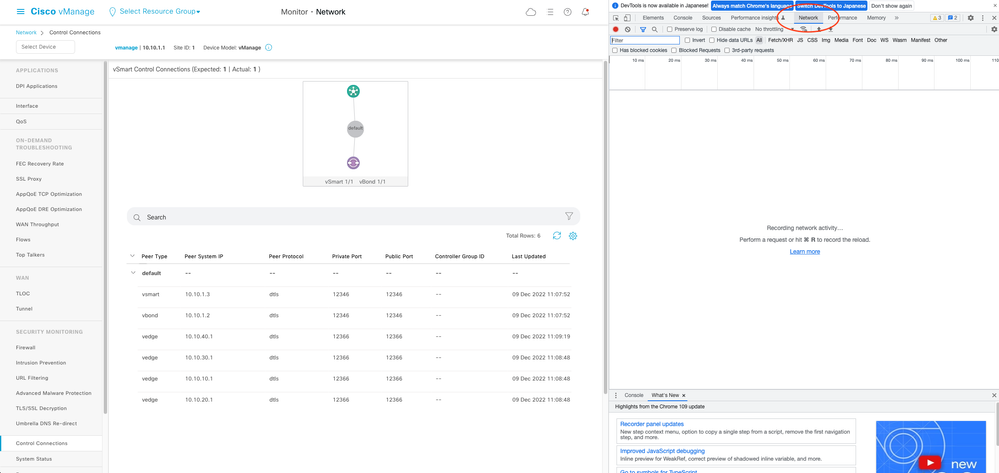The width and height of the screenshot is (999, 473).
Task: Clear the network log
Action: click(628, 29)
